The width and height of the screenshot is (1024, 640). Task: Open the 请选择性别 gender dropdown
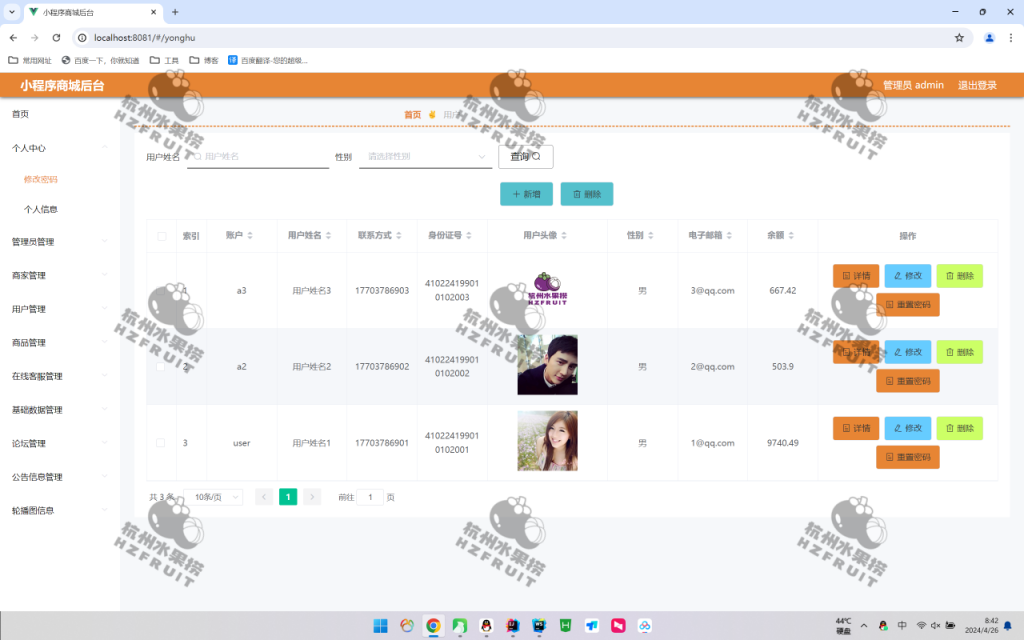pos(424,157)
